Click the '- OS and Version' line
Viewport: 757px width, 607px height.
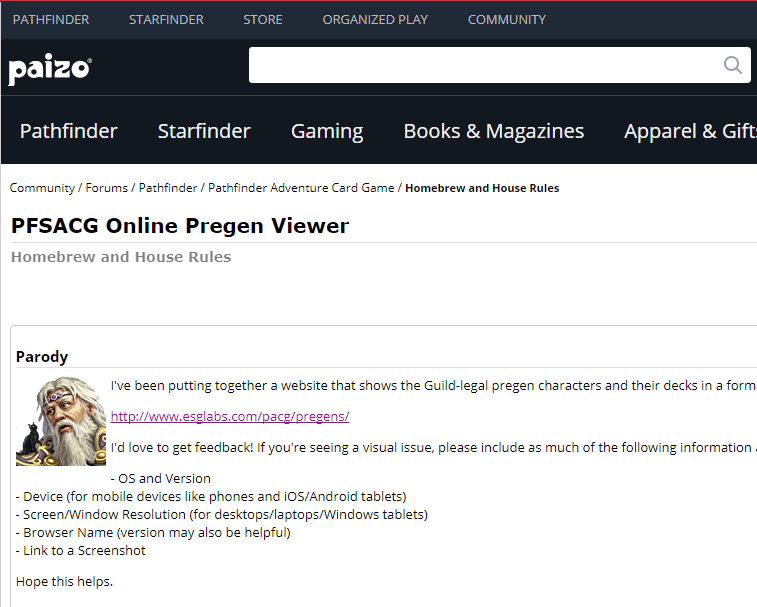161,479
